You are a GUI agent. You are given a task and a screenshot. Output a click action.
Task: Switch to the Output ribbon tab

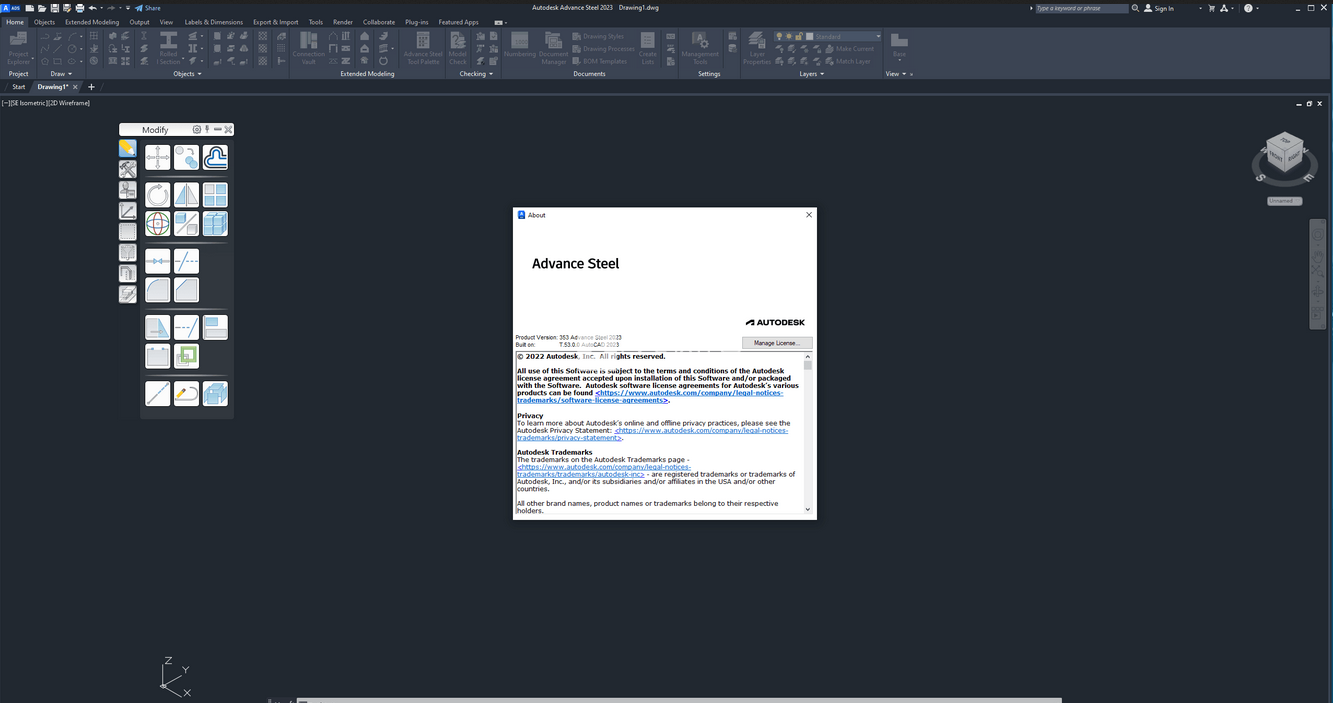point(139,22)
